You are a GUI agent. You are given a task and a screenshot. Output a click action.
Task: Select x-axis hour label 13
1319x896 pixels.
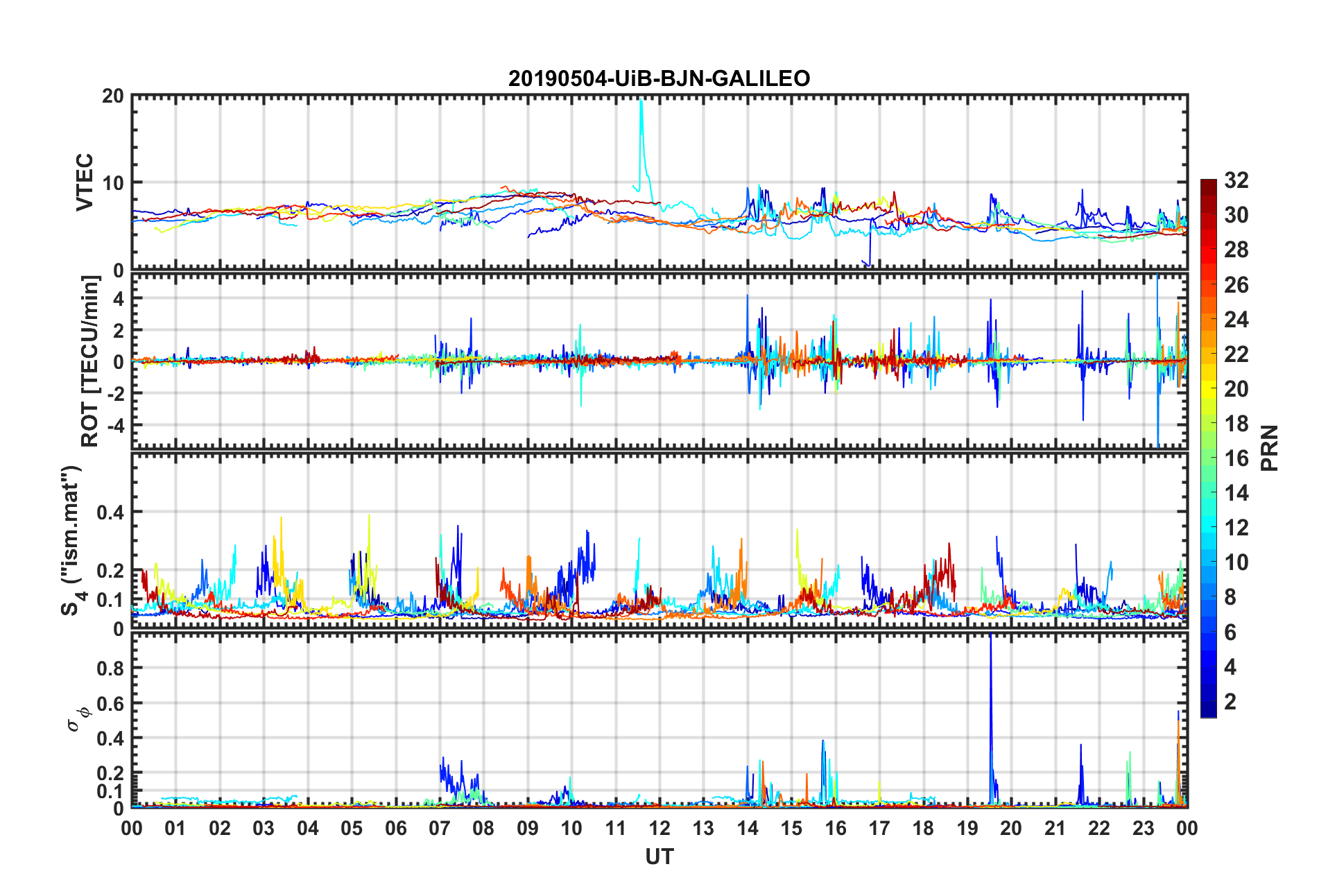[x=703, y=828]
